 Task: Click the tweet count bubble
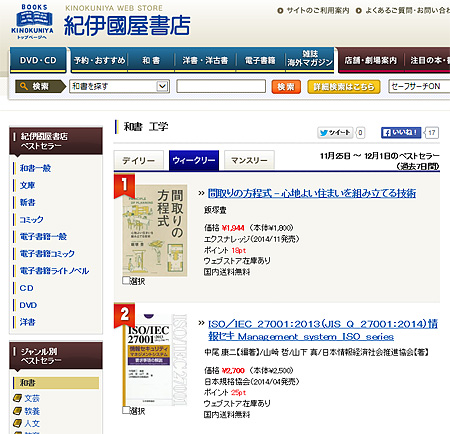(x=360, y=133)
